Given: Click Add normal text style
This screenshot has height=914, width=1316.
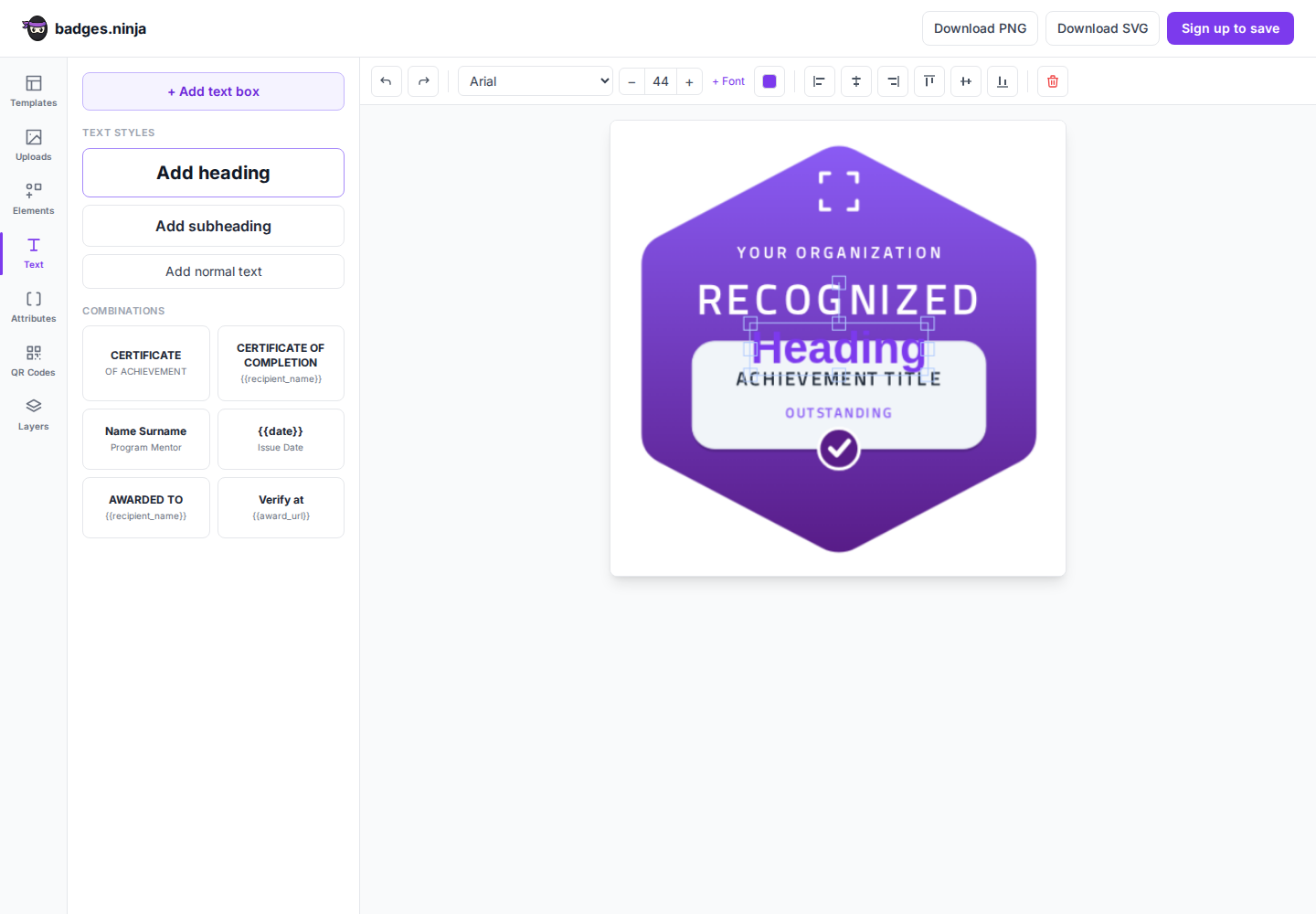Looking at the screenshot, I should tap(213, 271).
